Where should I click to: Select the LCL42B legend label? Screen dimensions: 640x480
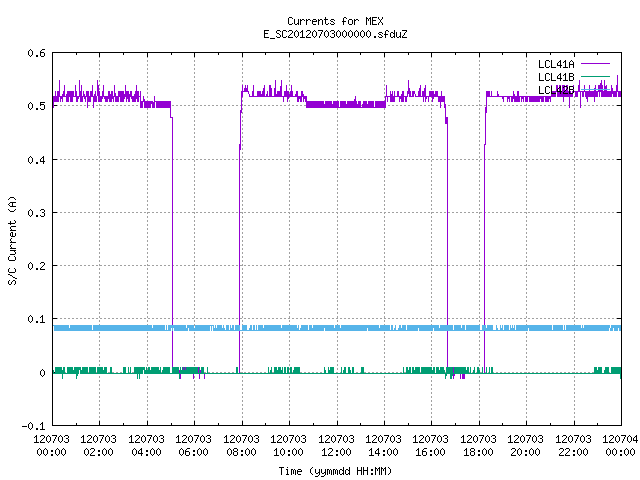(x=556, y=90)
